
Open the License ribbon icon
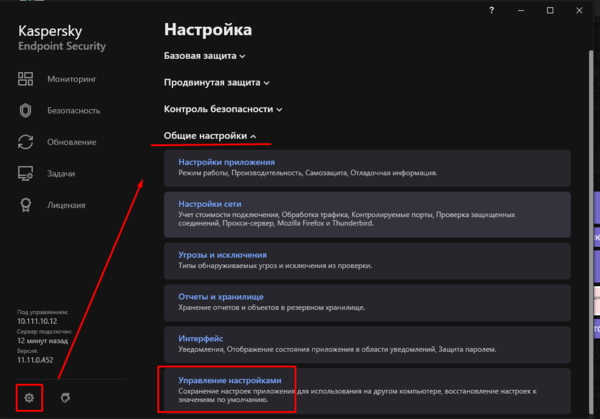pos(28,205)
